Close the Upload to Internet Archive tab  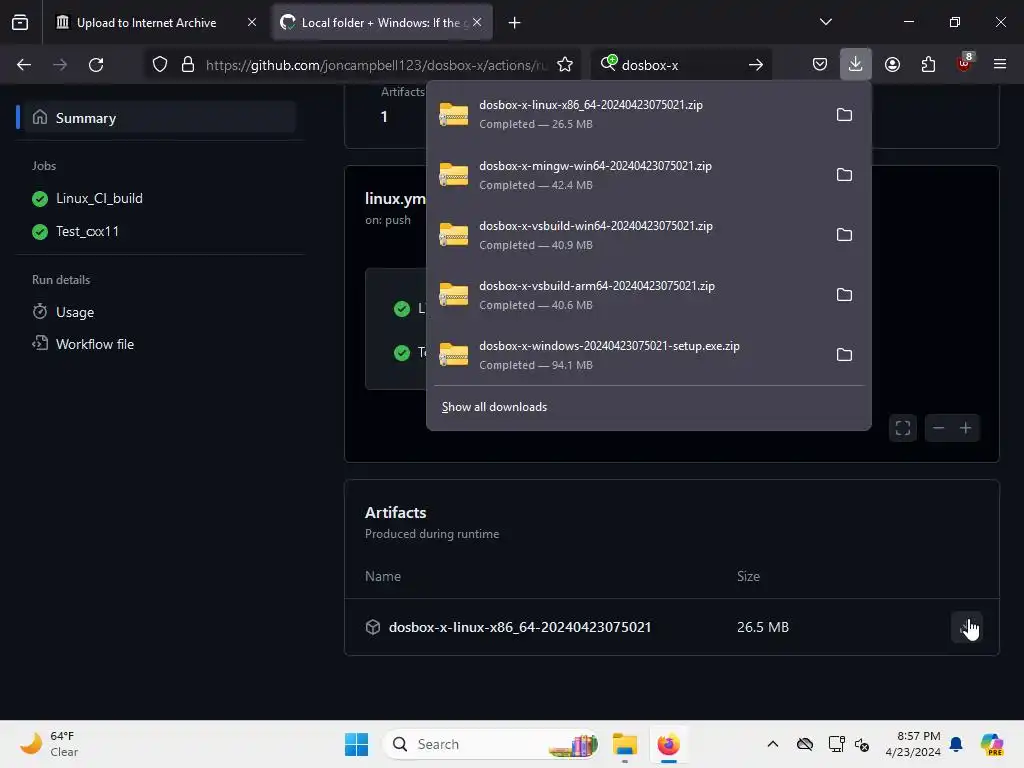click(251, 23)
